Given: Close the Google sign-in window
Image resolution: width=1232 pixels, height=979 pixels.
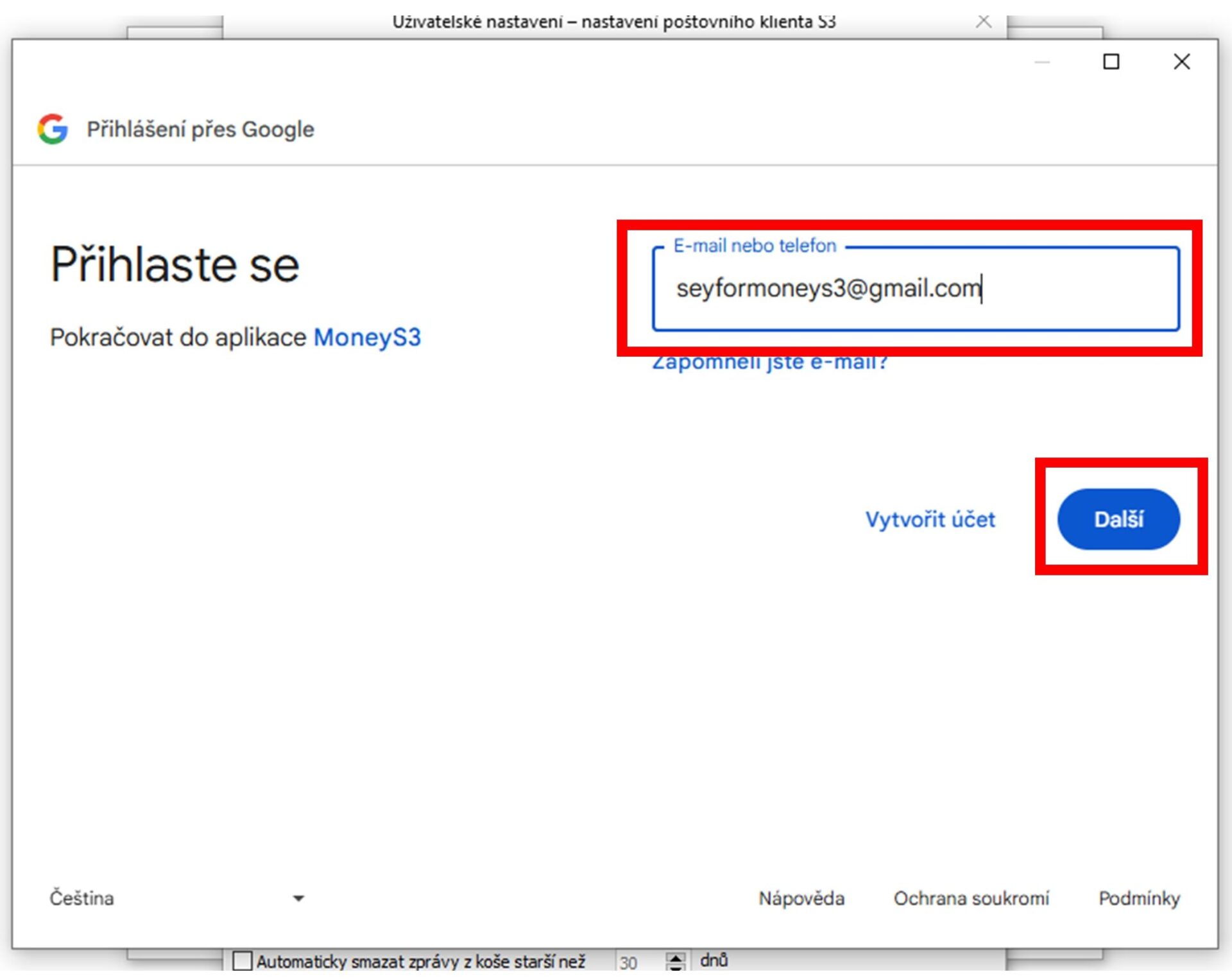Looking at the screenshot, I should point(1181,62).
